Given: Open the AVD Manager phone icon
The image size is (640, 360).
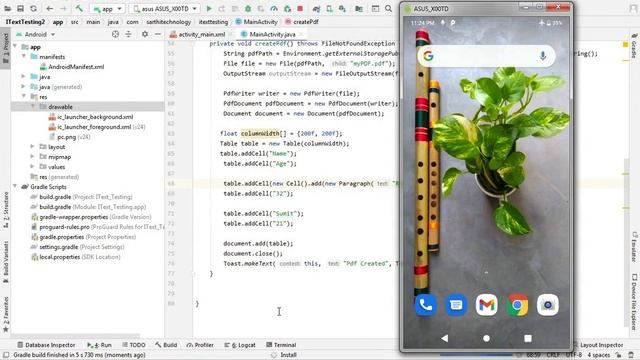Looking at the screenshot, I should 329,8.
